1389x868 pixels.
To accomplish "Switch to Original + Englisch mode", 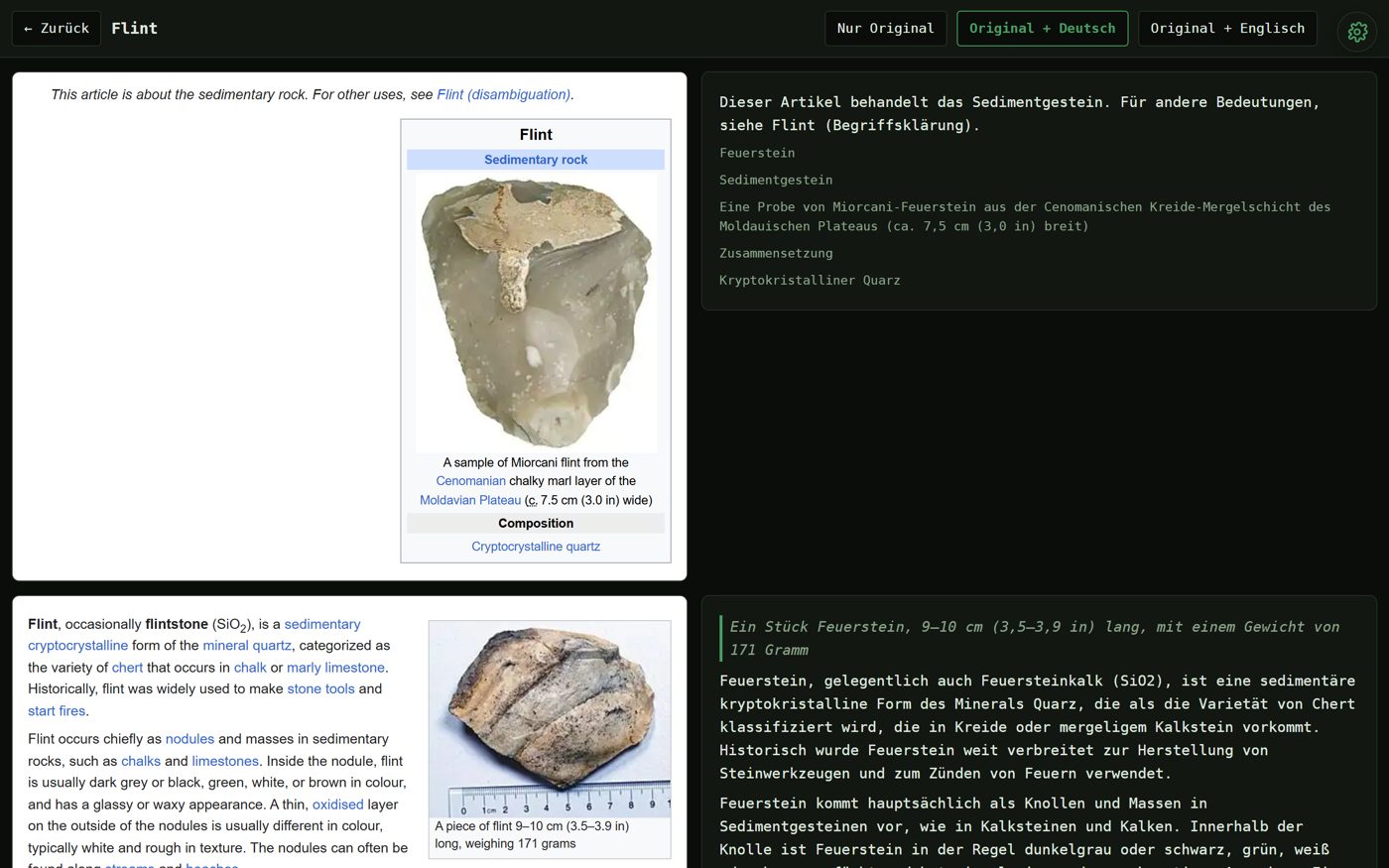I will point(1227,29).
